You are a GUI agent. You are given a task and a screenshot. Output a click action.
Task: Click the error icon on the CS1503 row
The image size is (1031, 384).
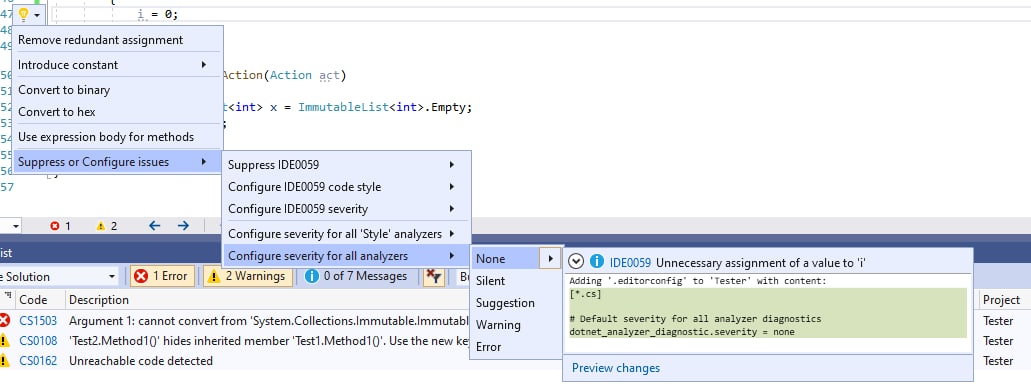5,320
